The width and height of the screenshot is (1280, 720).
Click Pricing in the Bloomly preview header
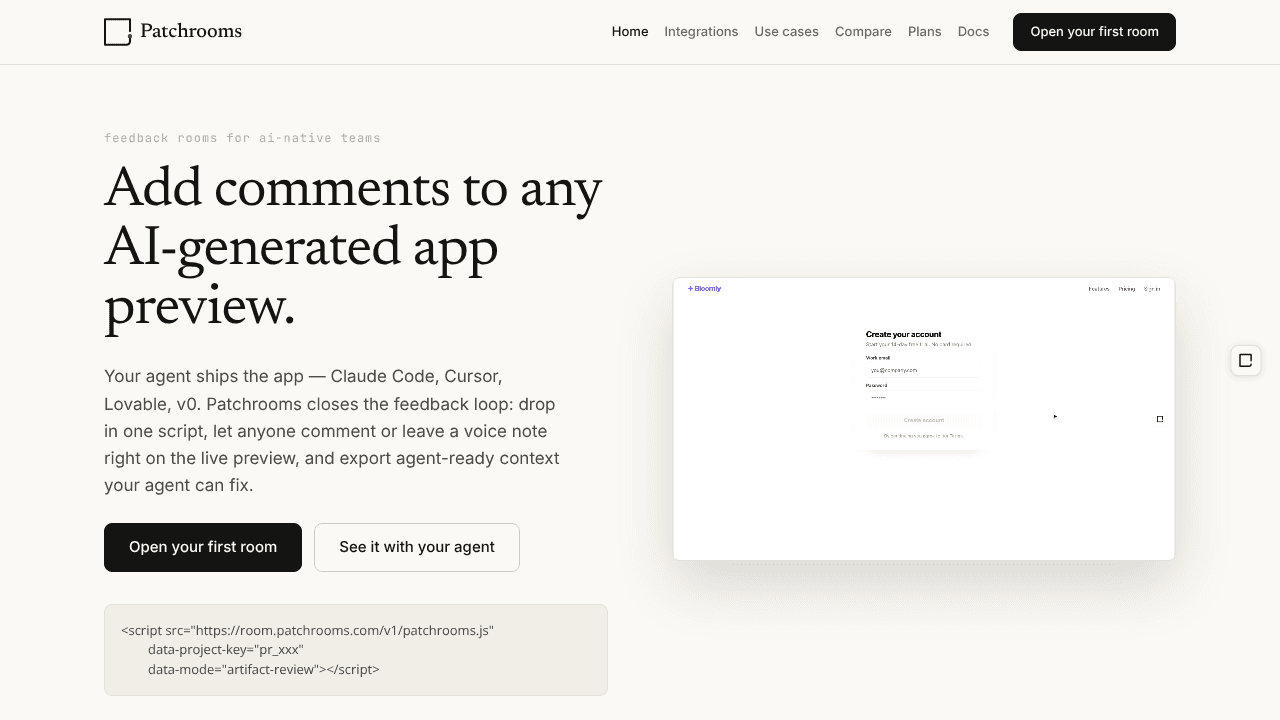[x=1126, y=289]
